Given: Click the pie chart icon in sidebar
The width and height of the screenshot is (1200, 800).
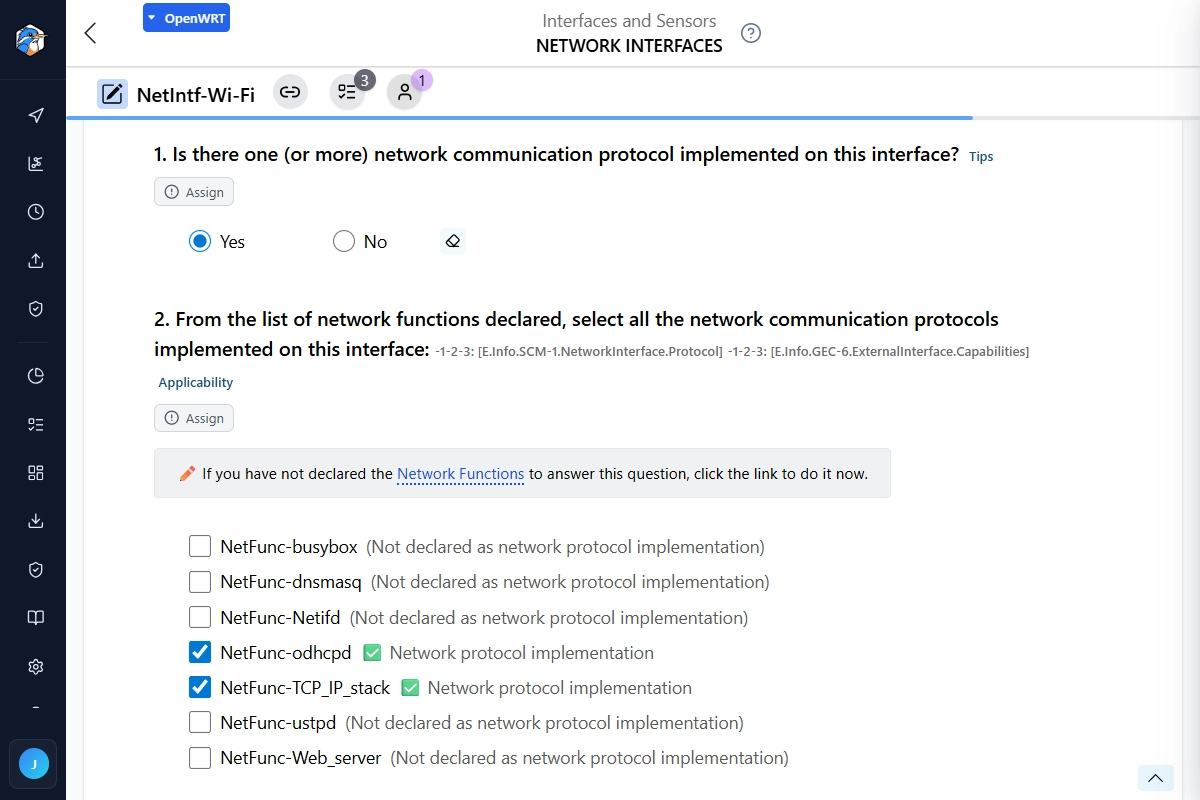Looking at the screenshot, I should tap(36, 376).
